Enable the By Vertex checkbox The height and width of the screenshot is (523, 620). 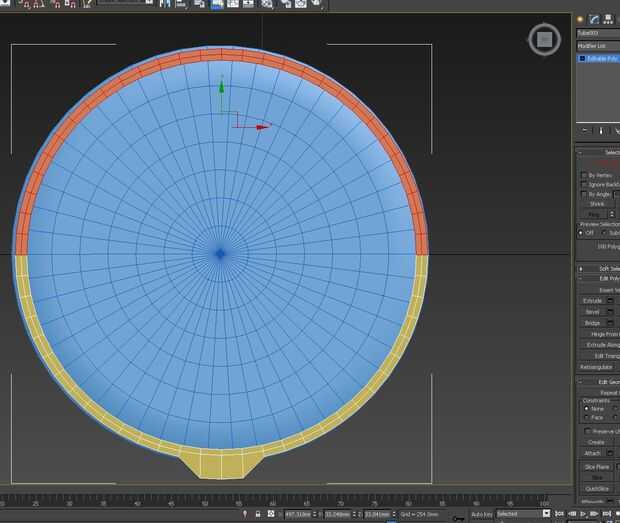point(584,174)
